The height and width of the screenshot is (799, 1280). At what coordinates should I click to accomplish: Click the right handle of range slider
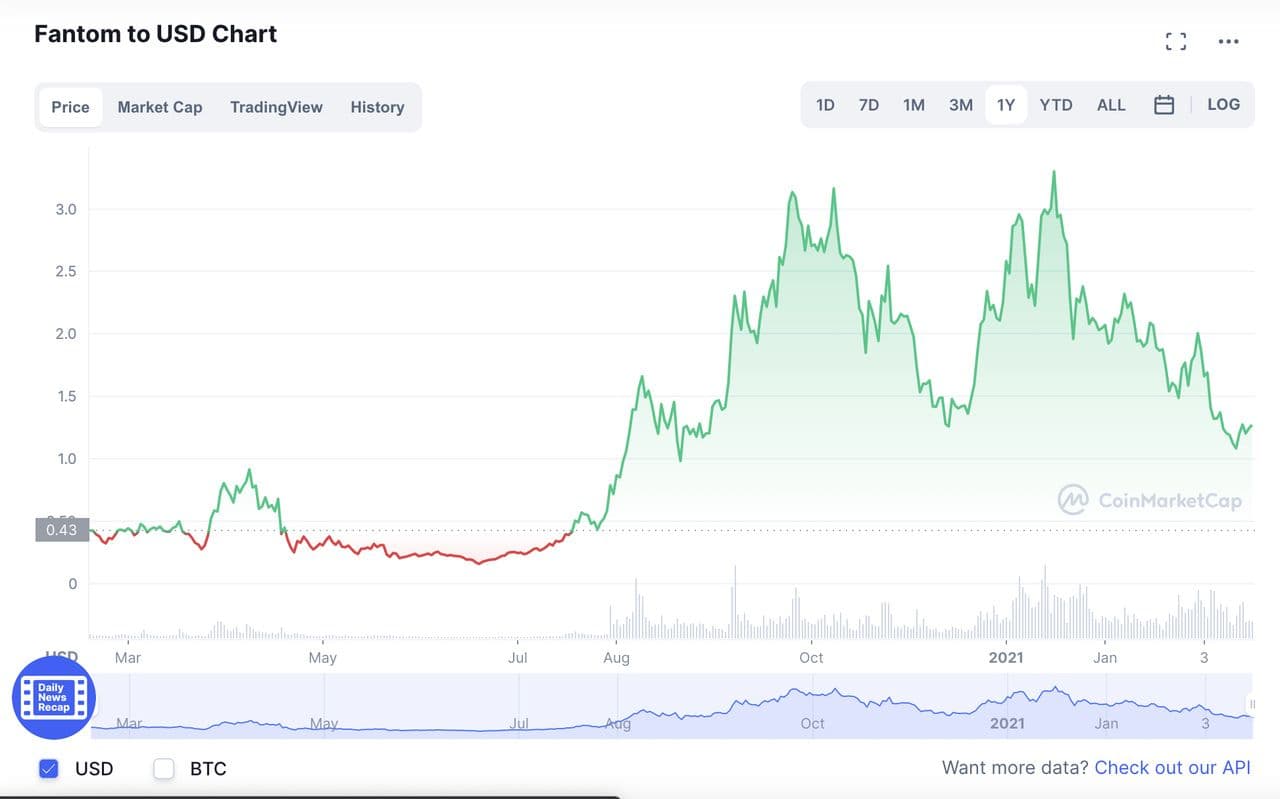coord(1251,705)
